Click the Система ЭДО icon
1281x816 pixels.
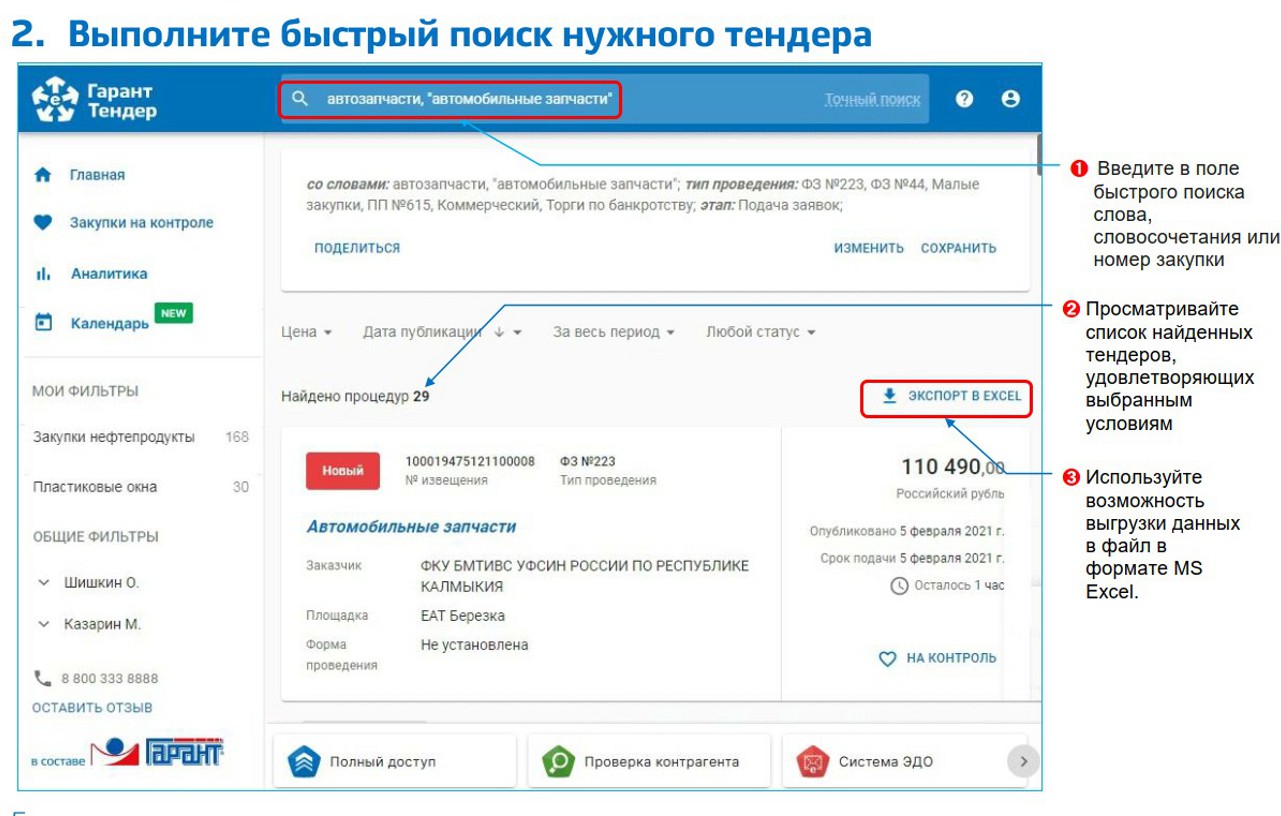813,762
